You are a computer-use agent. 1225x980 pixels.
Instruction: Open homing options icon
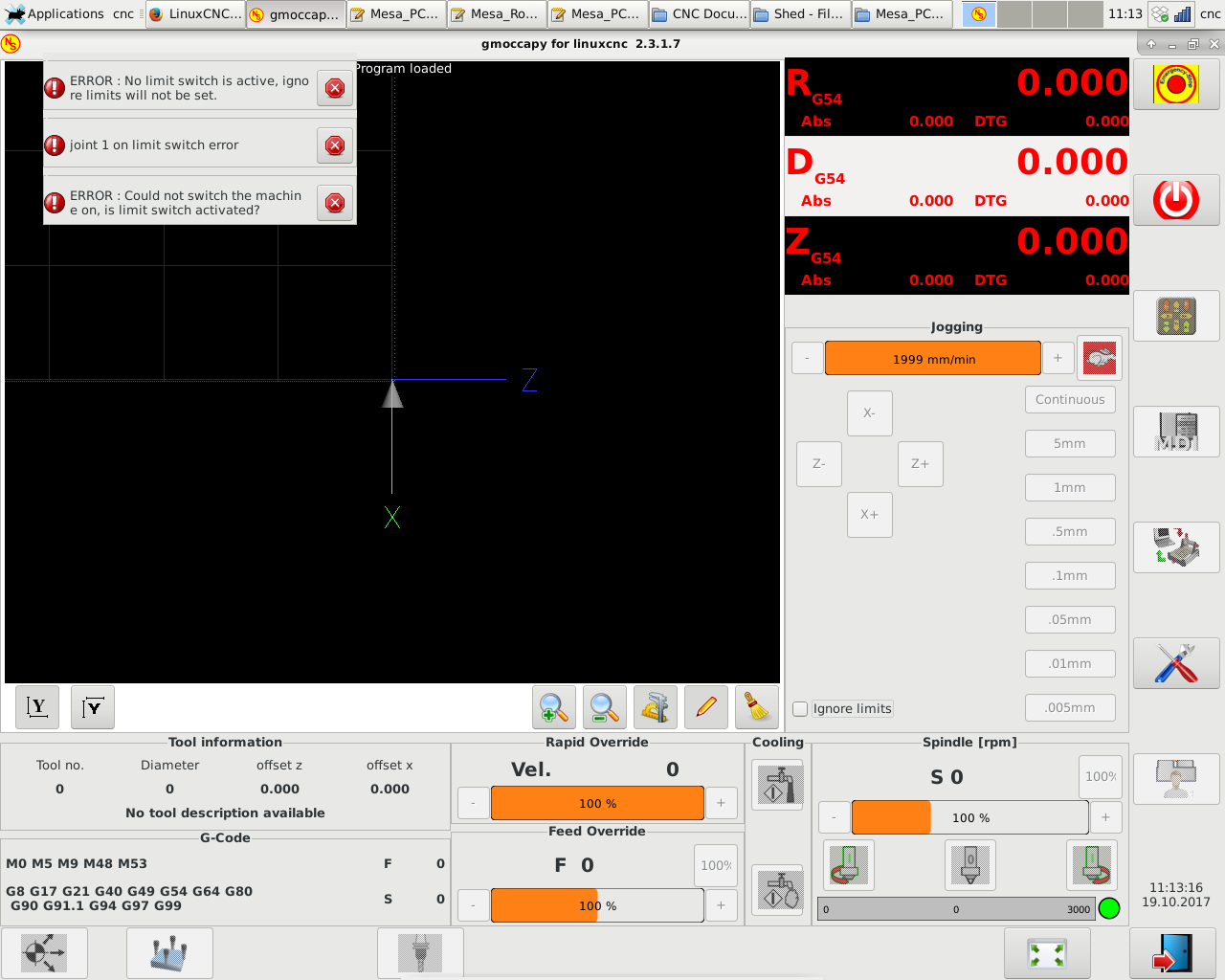(x=44, y=954)
